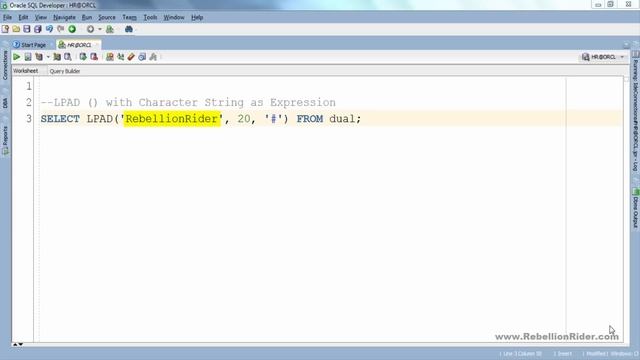Viewport: 640px width, 360px height.
Task: Click the Open folder icon
Action: [16, 29]
